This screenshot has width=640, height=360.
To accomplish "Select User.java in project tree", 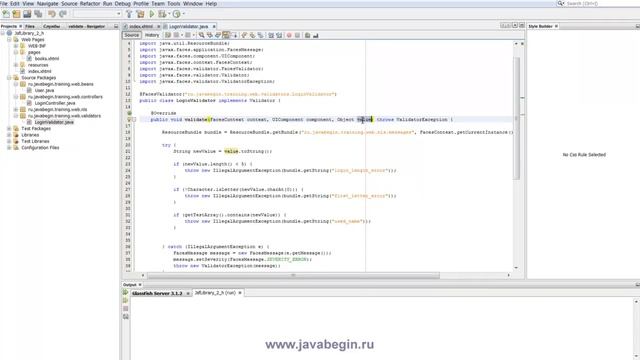I will (x=44, y=90).
